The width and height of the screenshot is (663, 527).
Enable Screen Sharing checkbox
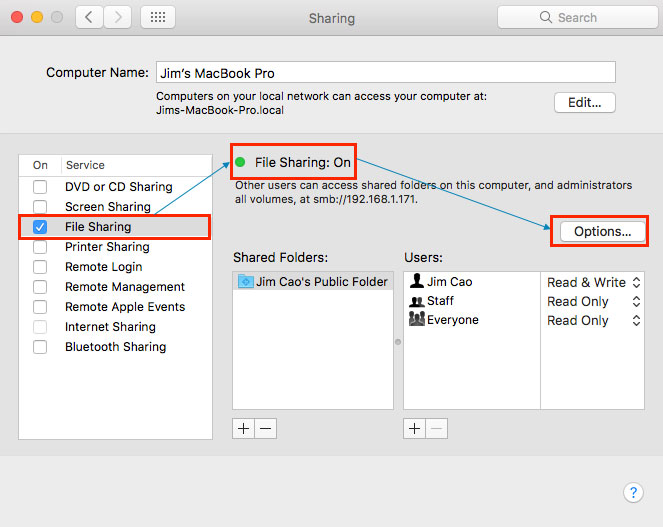(x=40, y=206)
